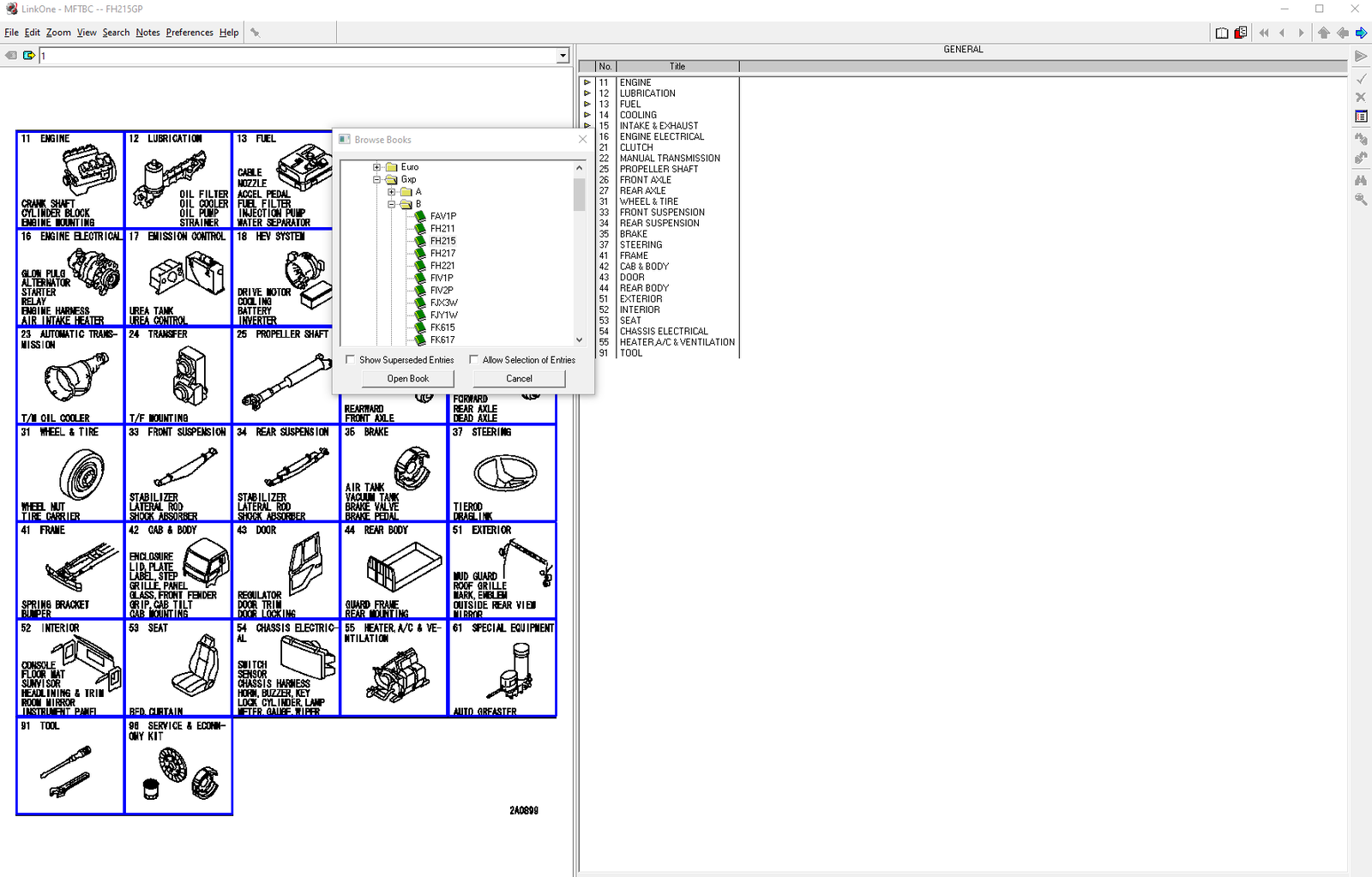This screenshot has width=1372, height=877.
Task: Click the gray back arrow beside page field
Action: pos(11,56)
